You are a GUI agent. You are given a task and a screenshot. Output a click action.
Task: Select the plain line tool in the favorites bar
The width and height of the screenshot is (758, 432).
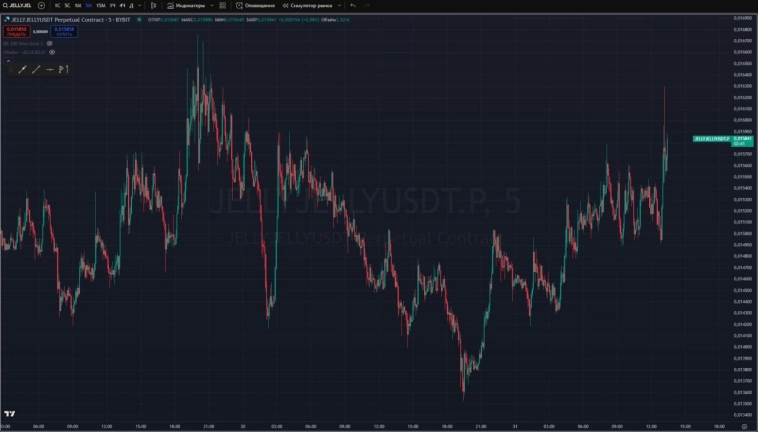click(36, 70)
